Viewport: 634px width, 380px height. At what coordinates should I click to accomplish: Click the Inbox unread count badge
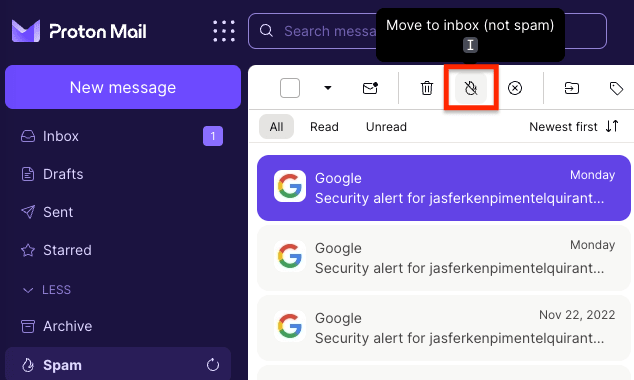click(213, 136)
